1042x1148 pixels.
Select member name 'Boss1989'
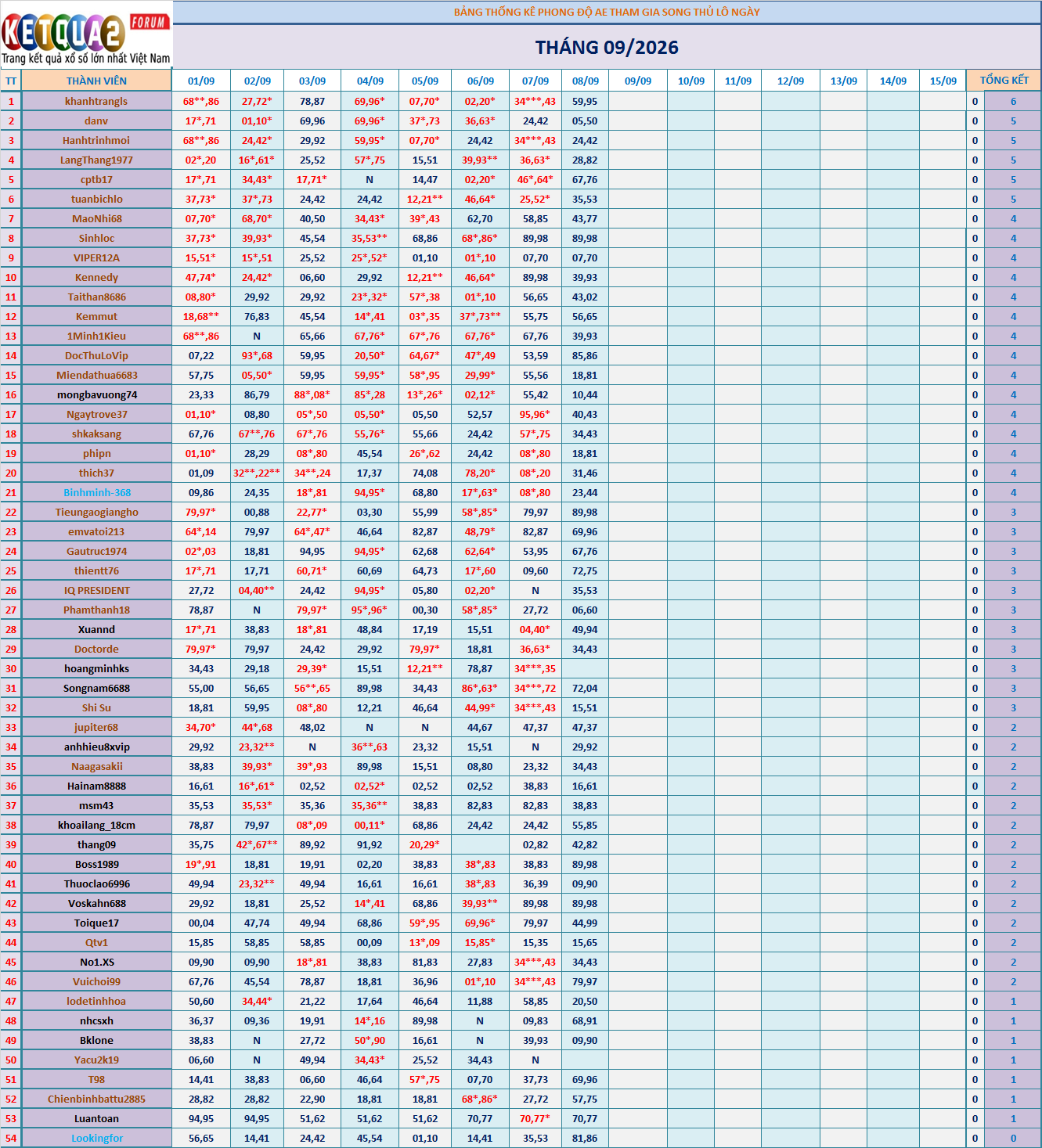(96, 865)
